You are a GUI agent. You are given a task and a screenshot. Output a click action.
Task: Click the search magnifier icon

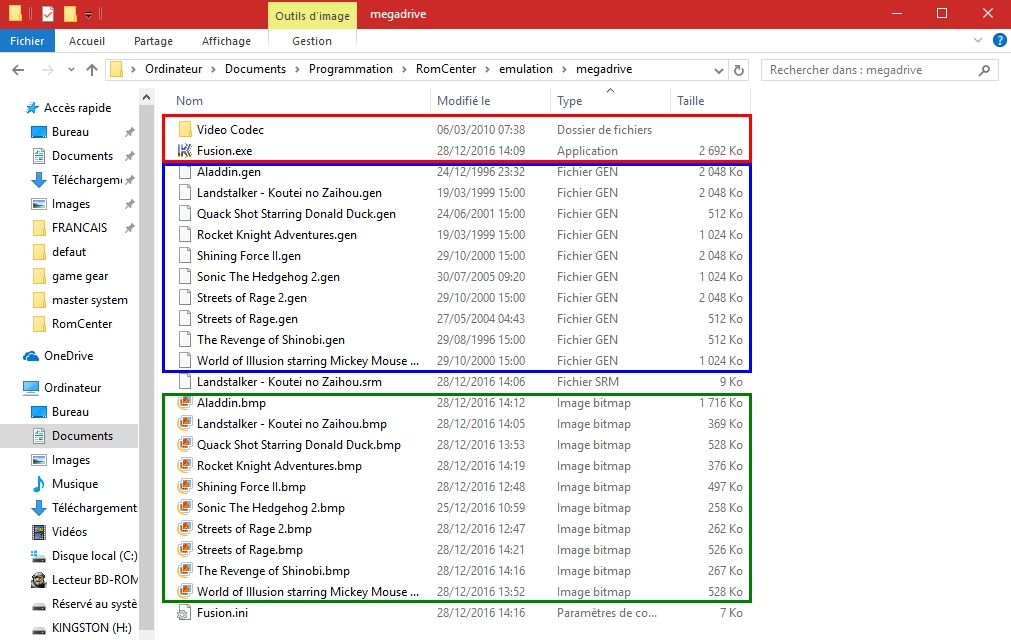point(984,70)
